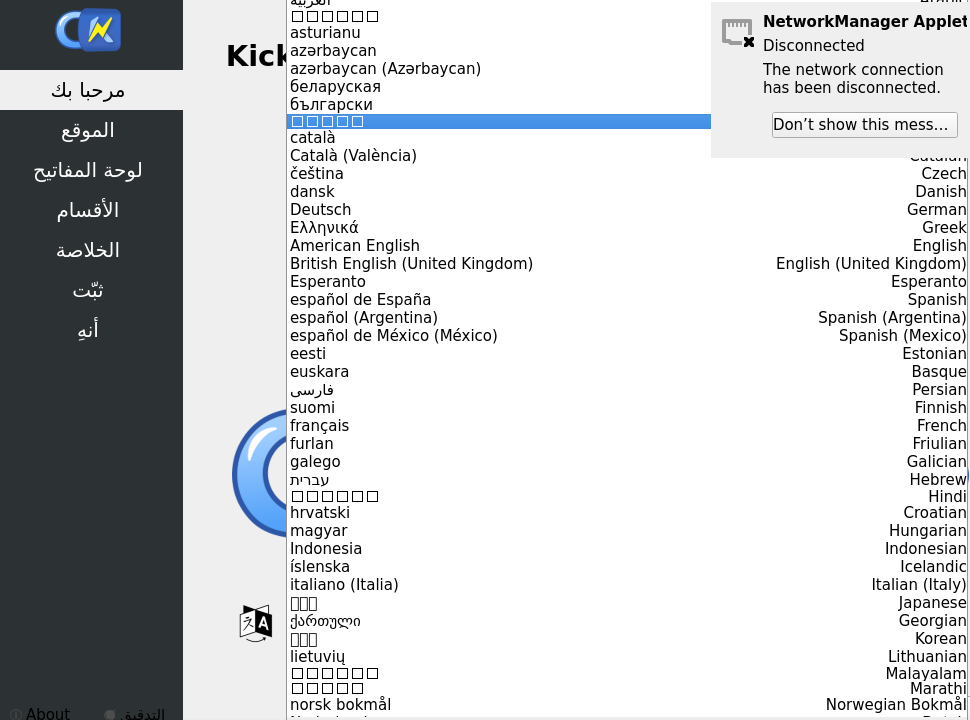Click the Calamares installer logo
The width and height of the screenshot is (970, 720).
tap(89, 30)
